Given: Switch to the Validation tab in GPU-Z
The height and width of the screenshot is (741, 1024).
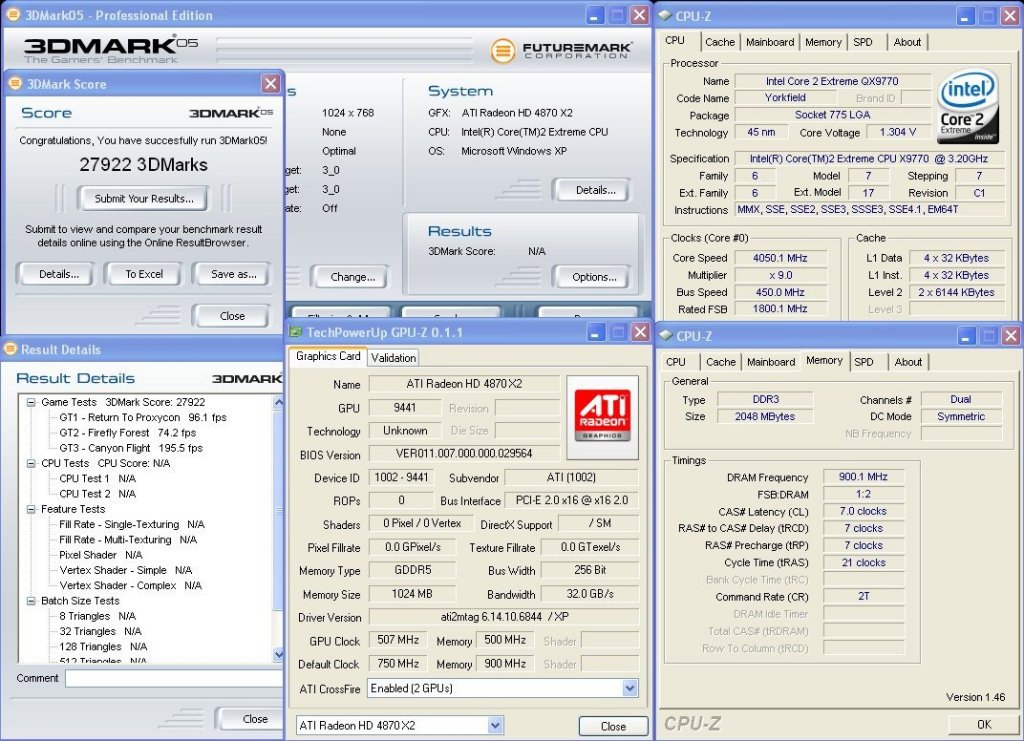Looking at the screenshot, I should pyautogui.click(x=393, y=357).
